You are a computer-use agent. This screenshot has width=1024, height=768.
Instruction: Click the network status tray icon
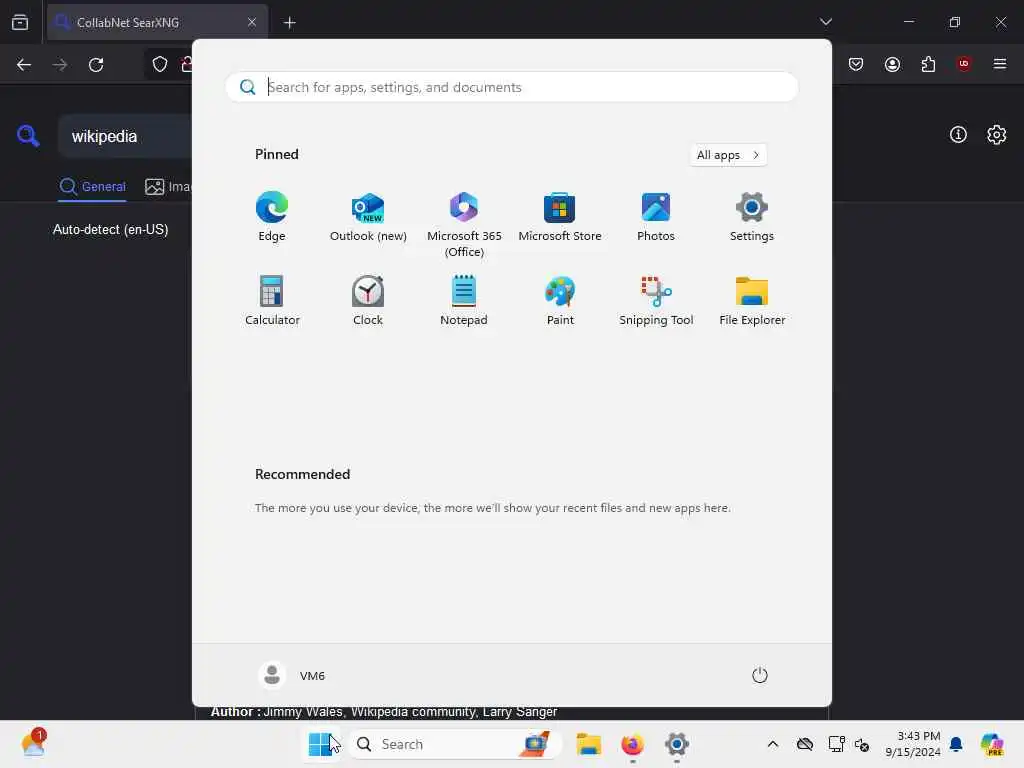[x=836, y=744]
